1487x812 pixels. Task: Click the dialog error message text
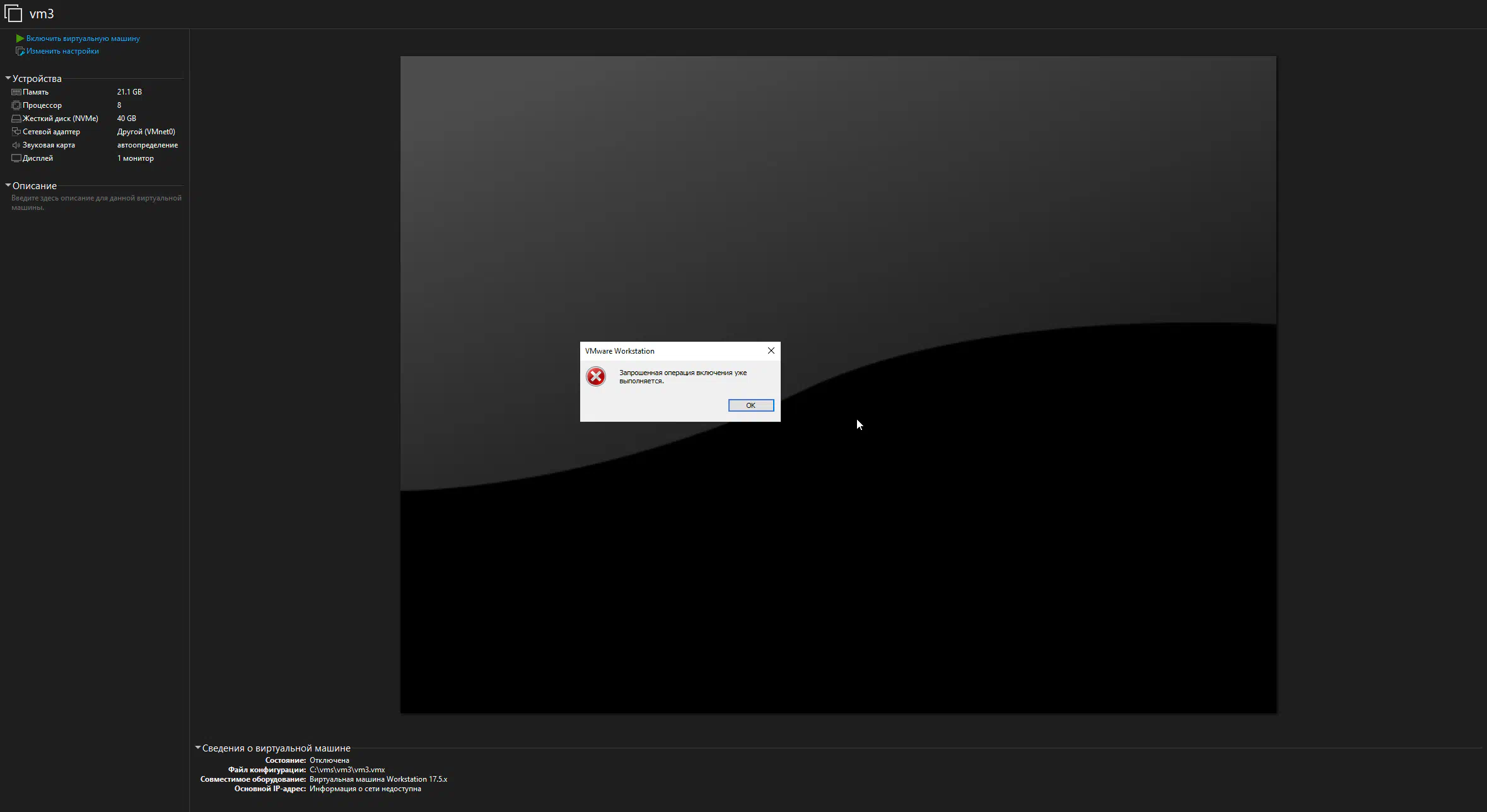click(683, 376)
